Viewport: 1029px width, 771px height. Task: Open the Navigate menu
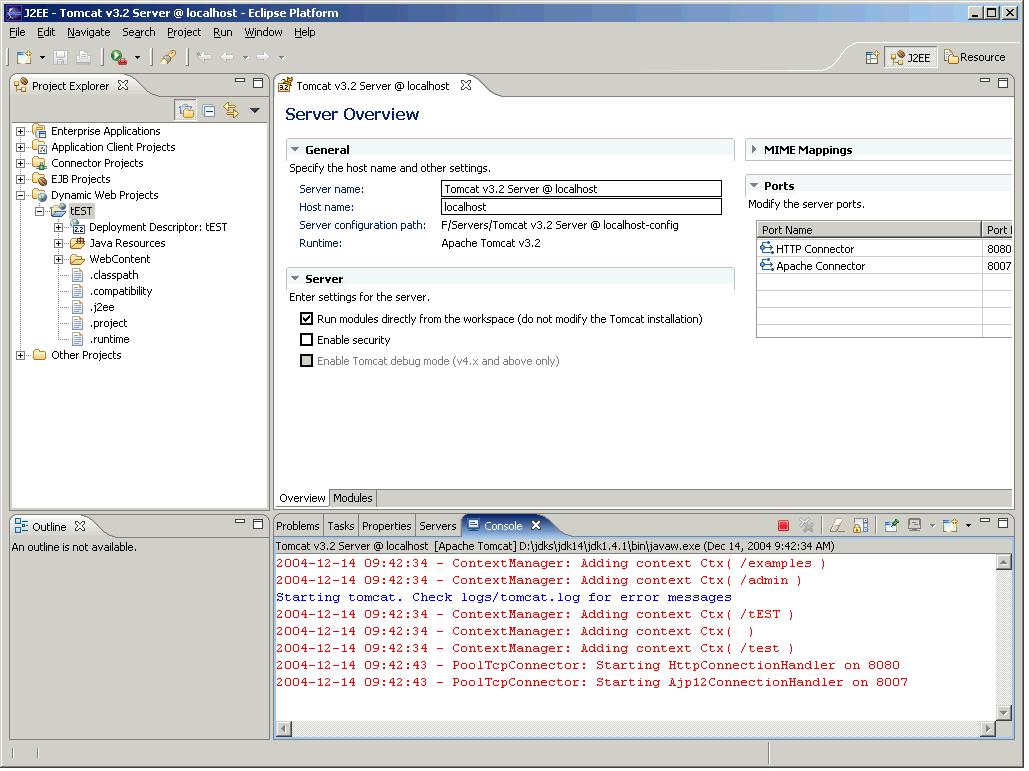tap(88, 32)
